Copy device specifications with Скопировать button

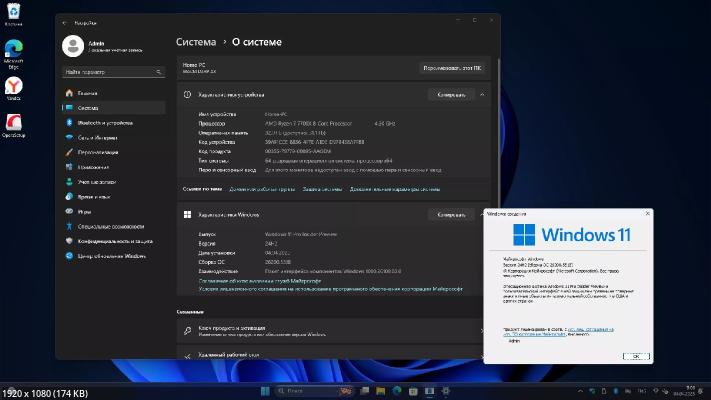(451, 95)
